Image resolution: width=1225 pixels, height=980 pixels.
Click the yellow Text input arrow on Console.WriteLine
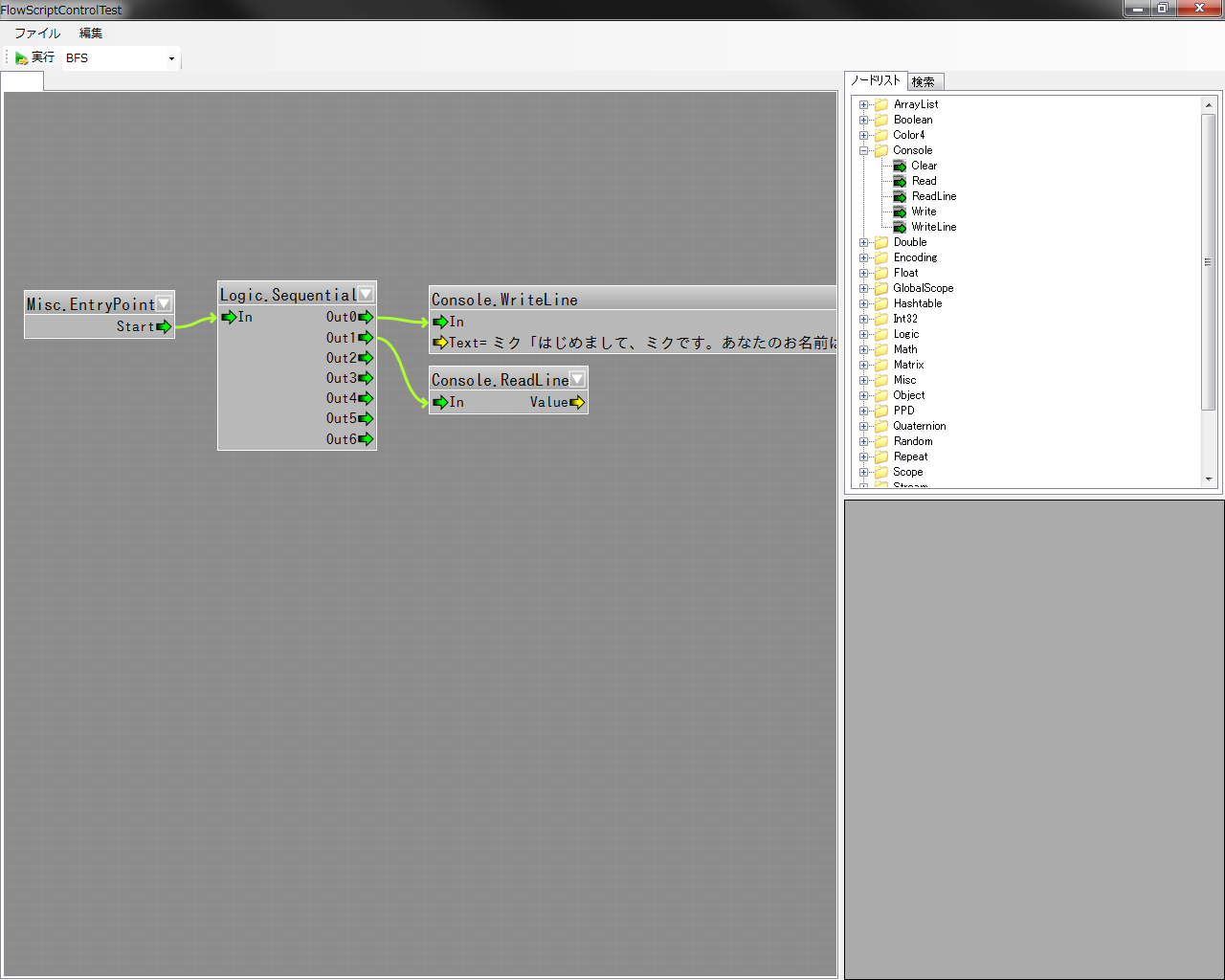tap(440, 343)
